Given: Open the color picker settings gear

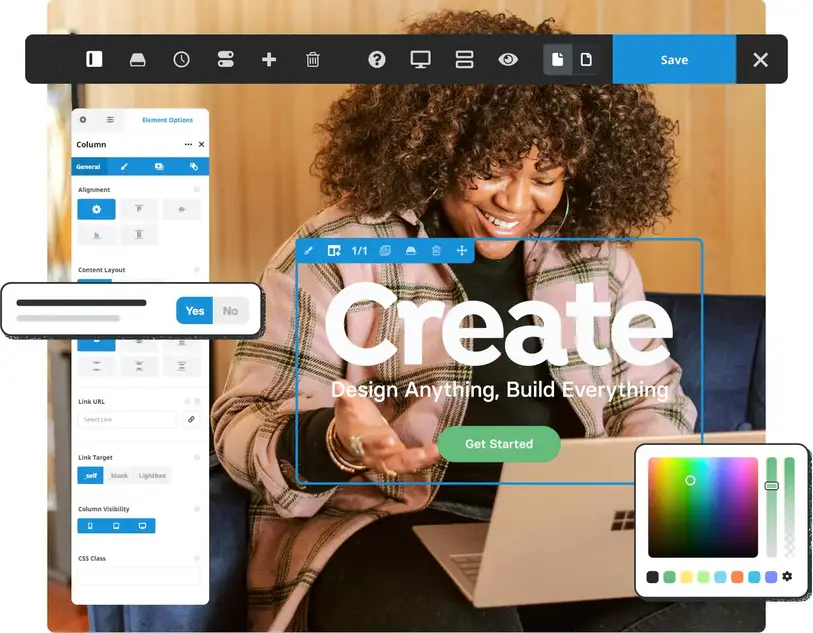Looking at the screenshot, I should [787, 576].
